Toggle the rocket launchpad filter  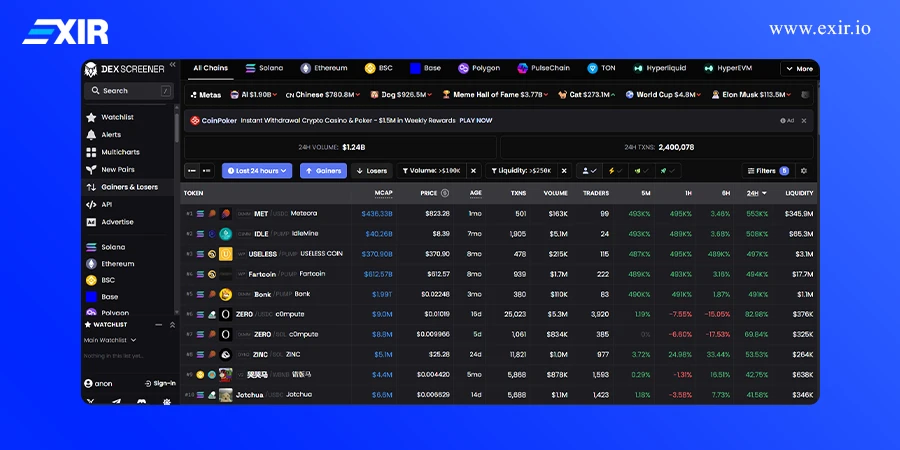[x=667, y=171]
